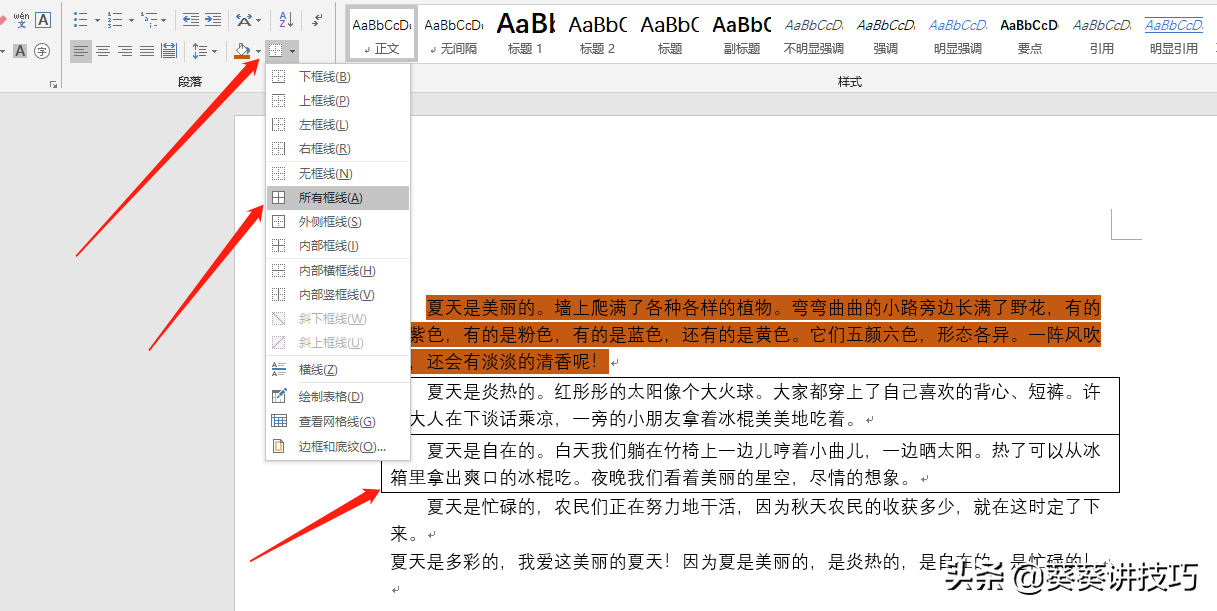Sort the selected text A to Z
Image resolution: width=1217 pixels, height=611 pixels.
pyautogui.click(x=286, y=20)
